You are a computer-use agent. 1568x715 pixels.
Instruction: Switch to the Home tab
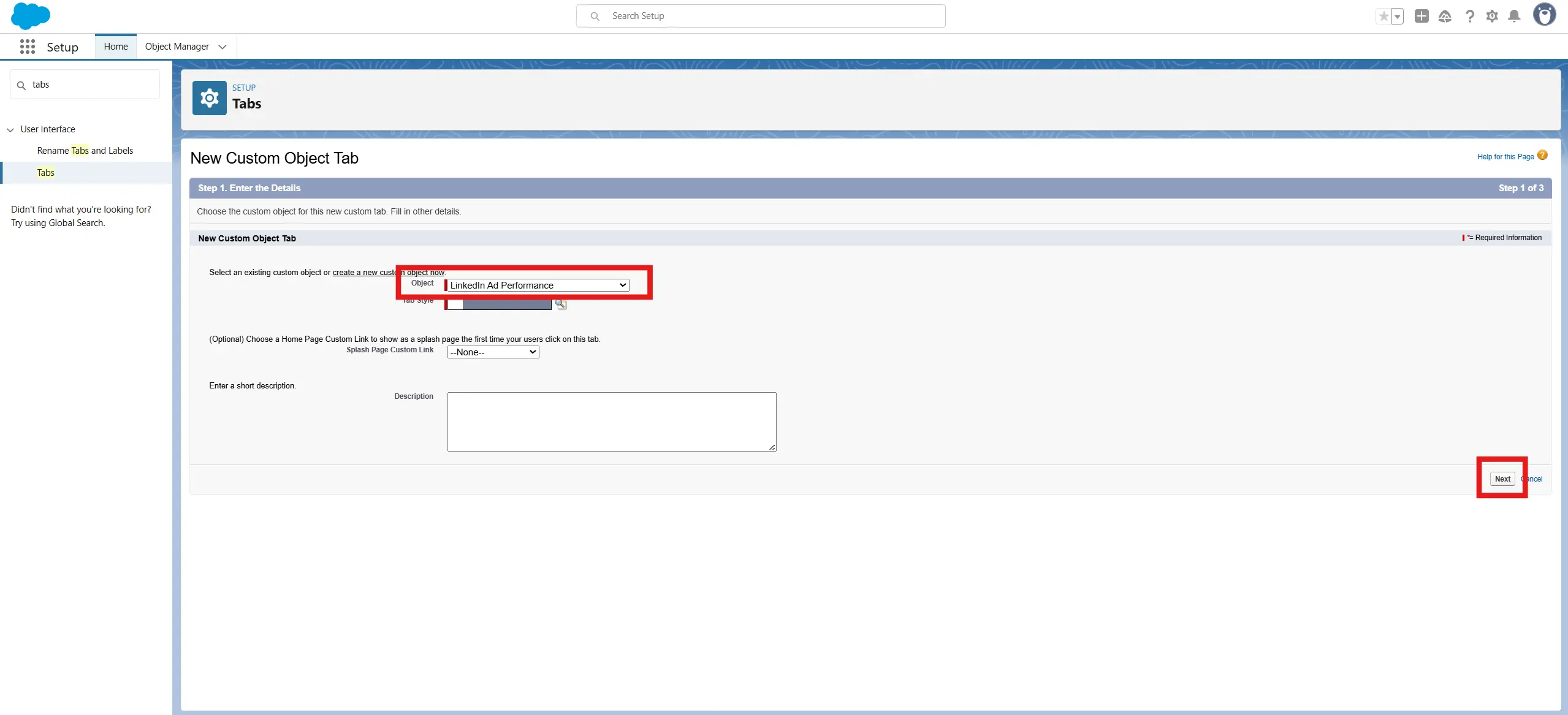point(116,47)
